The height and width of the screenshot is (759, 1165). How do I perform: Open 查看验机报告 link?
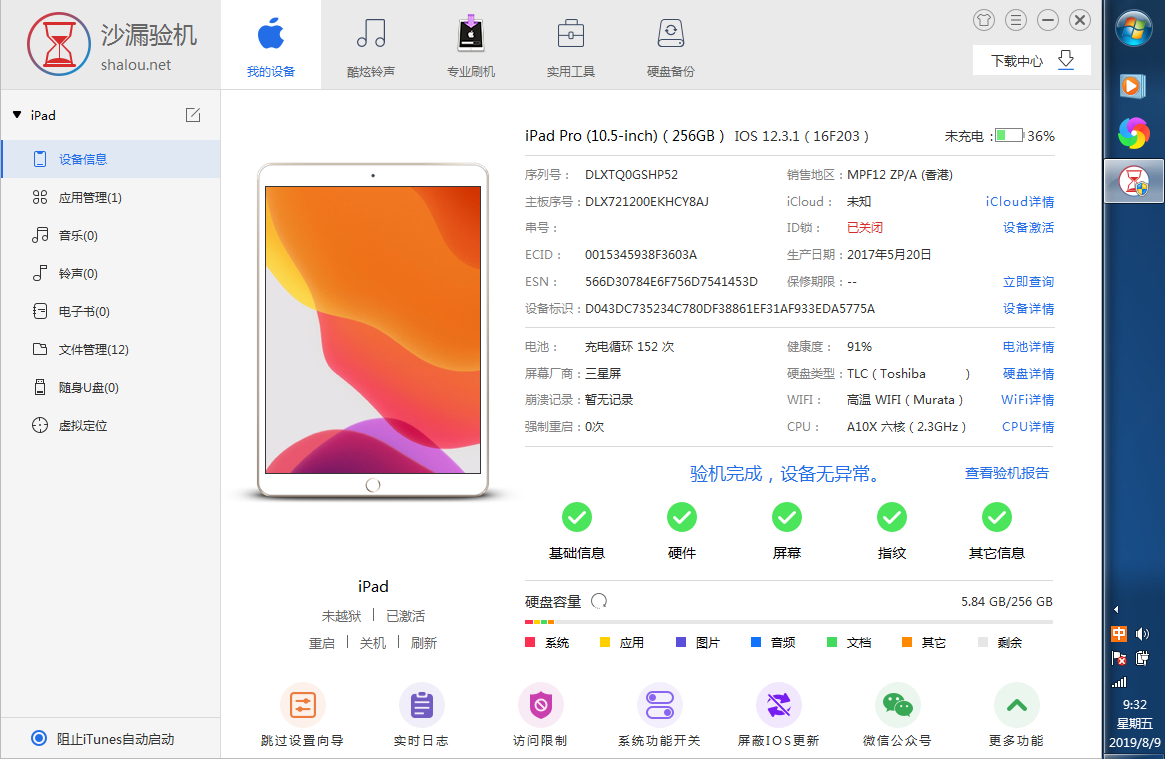tap(1007, 473)
